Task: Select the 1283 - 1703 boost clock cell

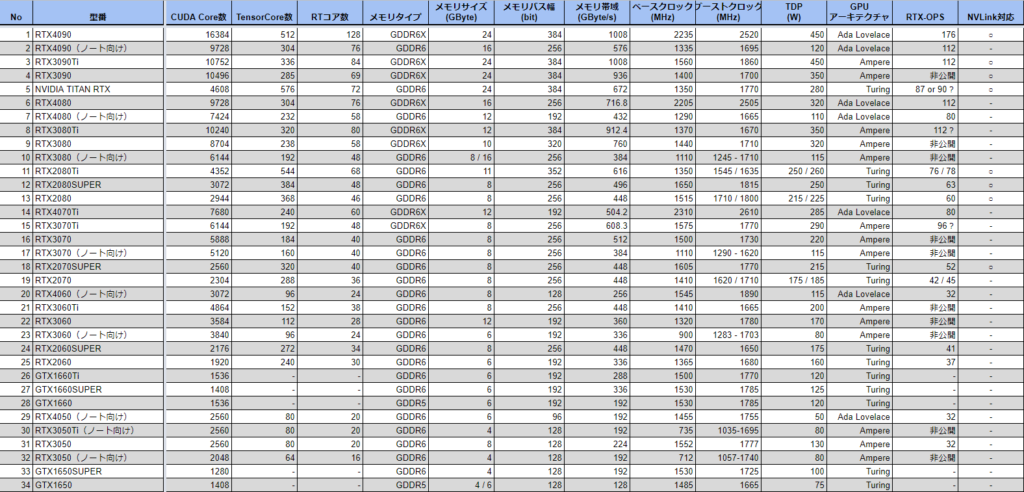Action: [729, 335]
